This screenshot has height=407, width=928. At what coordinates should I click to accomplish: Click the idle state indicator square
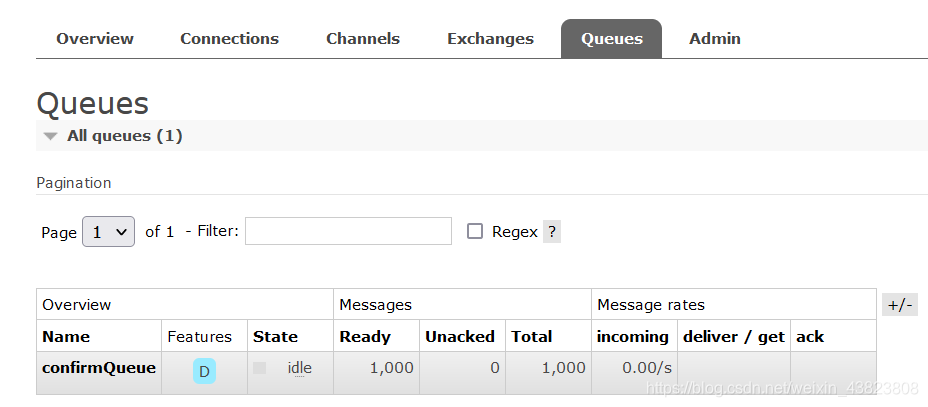coord(260,368)
